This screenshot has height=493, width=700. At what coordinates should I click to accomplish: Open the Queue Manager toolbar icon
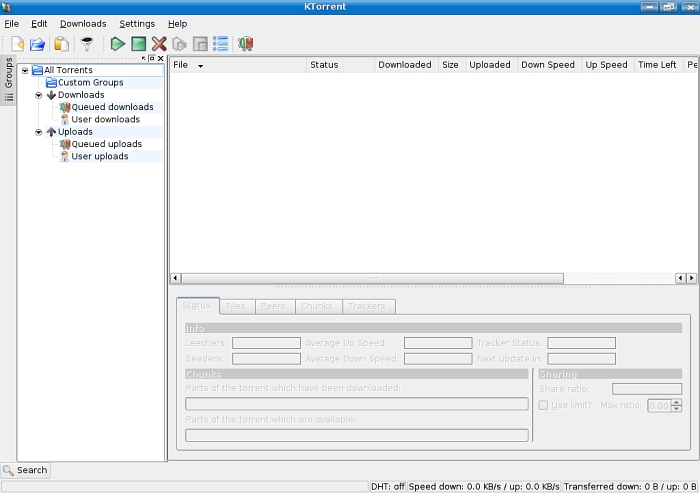tap(246, 44)
